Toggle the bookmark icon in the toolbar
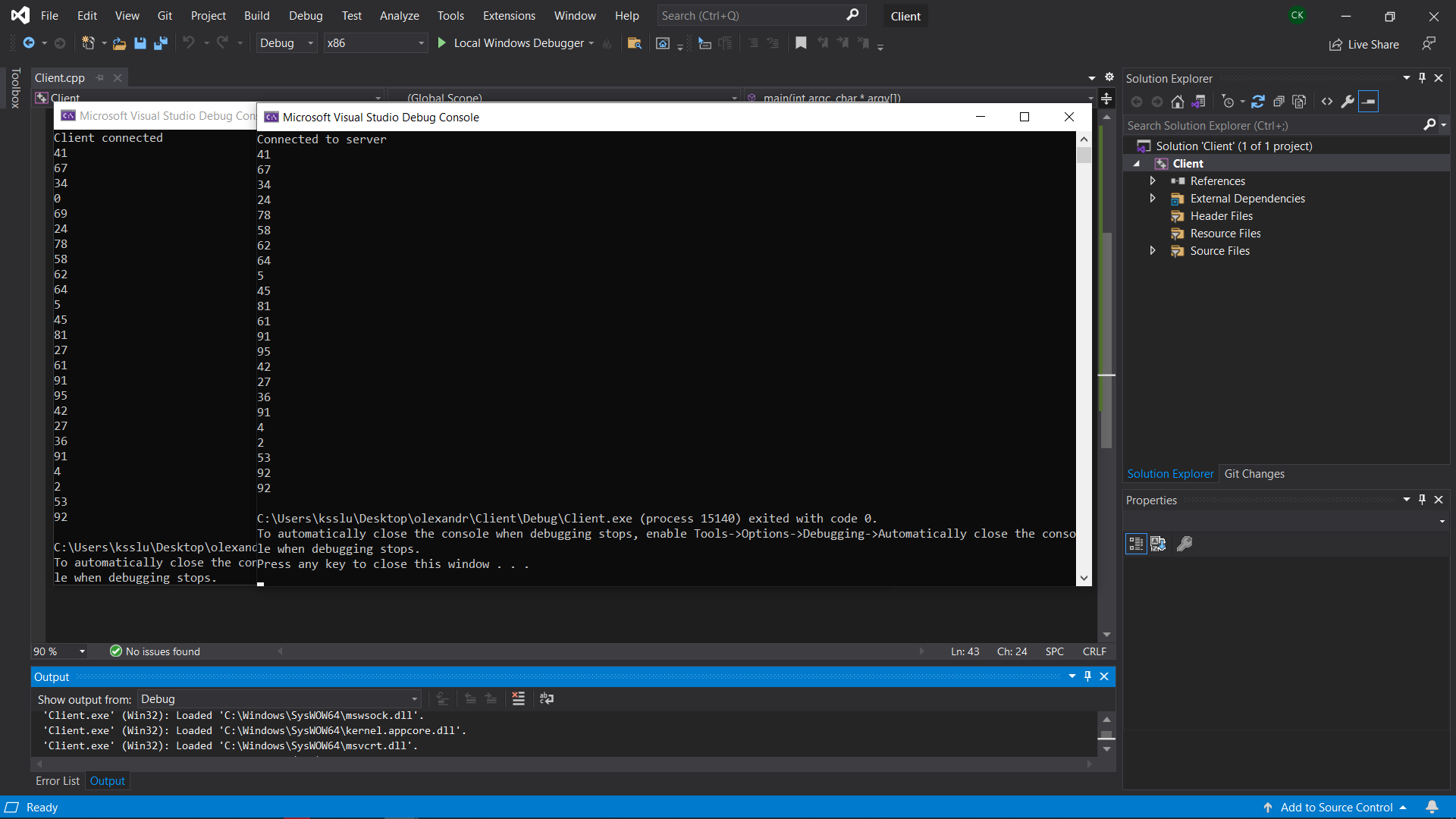The image size is (1456, 819). coord(801,43)
